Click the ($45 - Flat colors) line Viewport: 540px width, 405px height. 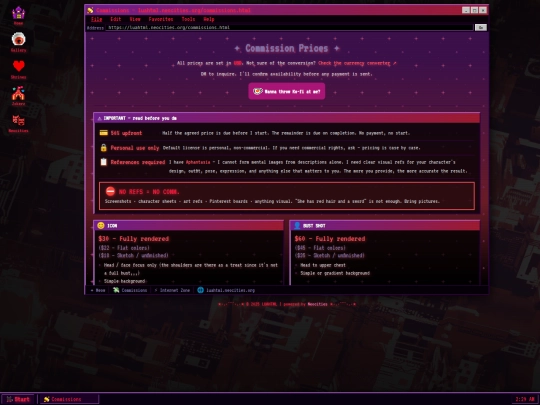coord(320,248)
